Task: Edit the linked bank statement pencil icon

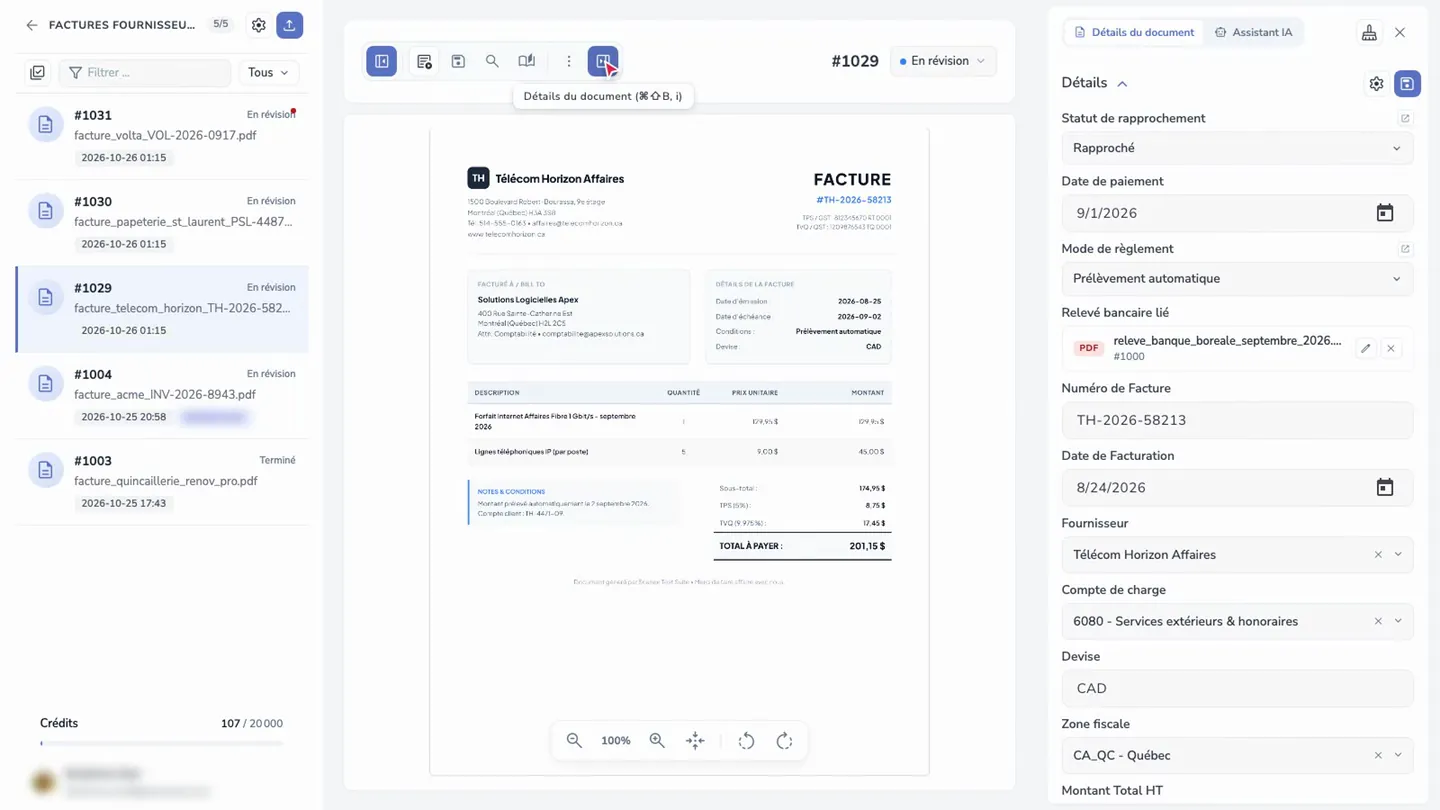Action: 1365,348
